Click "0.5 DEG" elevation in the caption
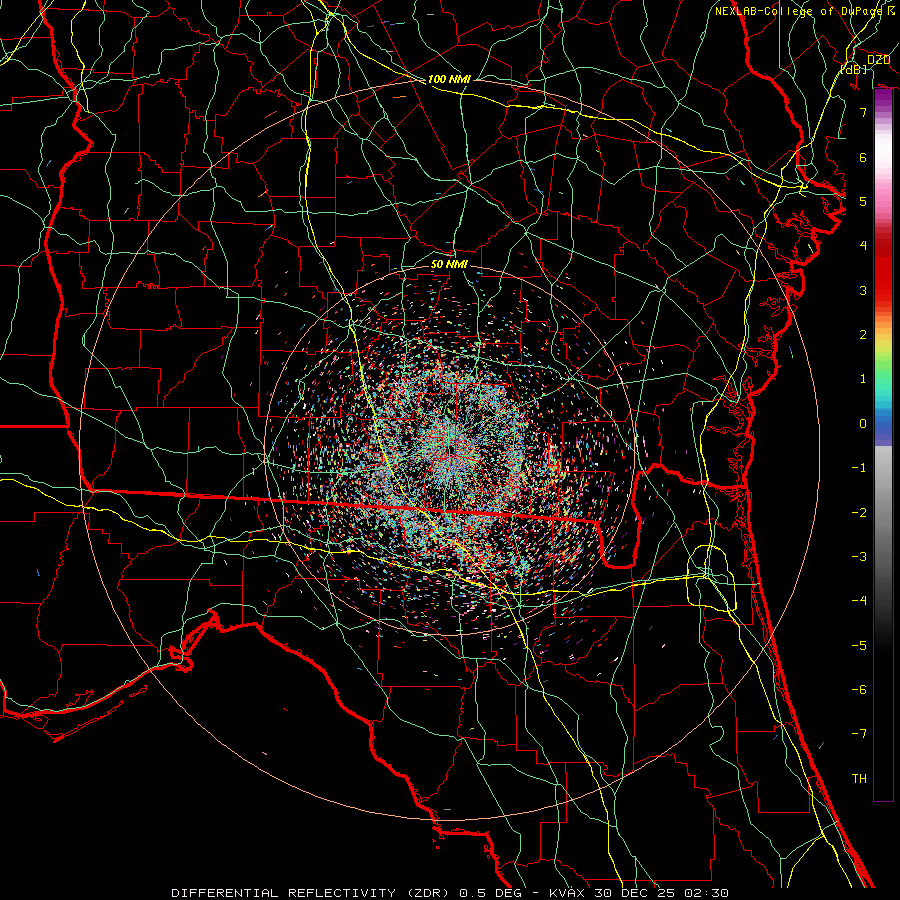The image size is (900, 900). [x=490, y=893]
